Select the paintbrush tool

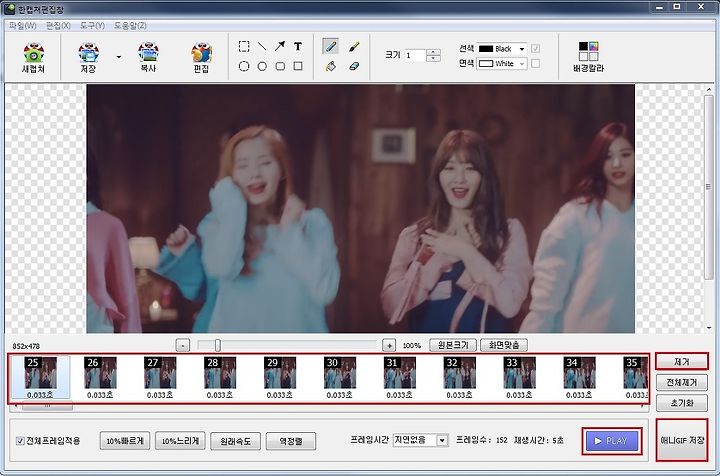[354, 46]
